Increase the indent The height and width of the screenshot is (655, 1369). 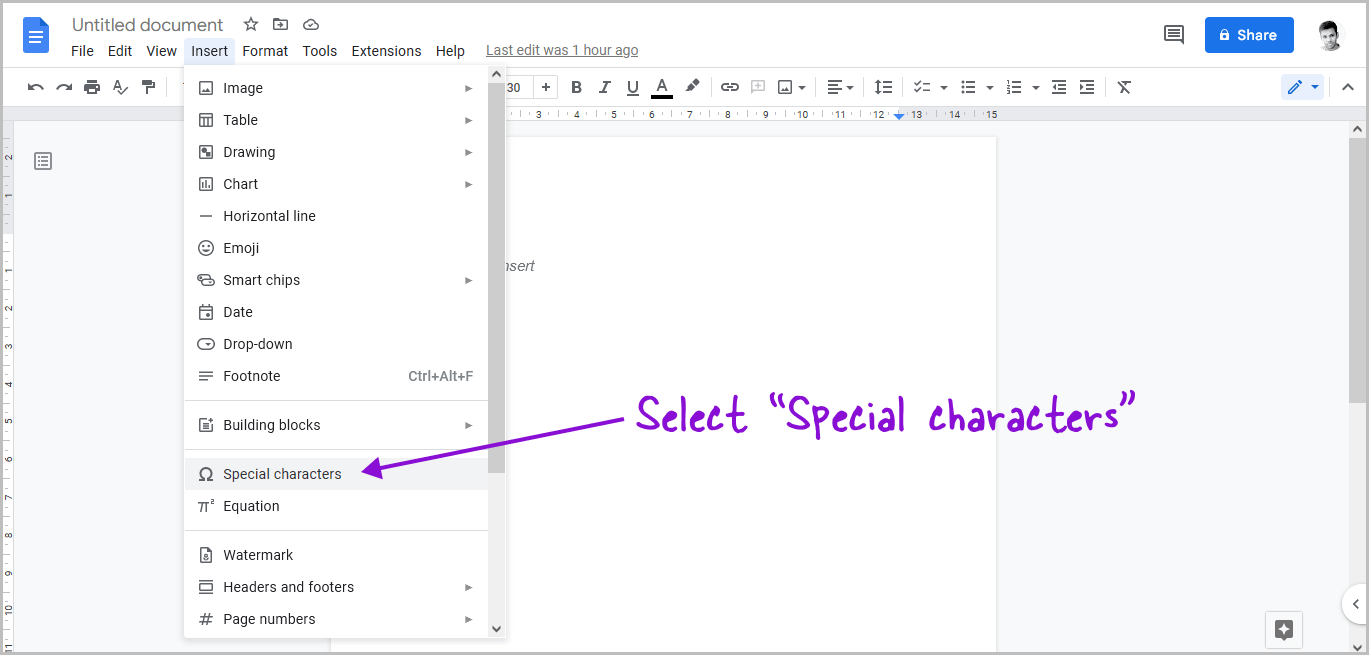point(1087,87)
